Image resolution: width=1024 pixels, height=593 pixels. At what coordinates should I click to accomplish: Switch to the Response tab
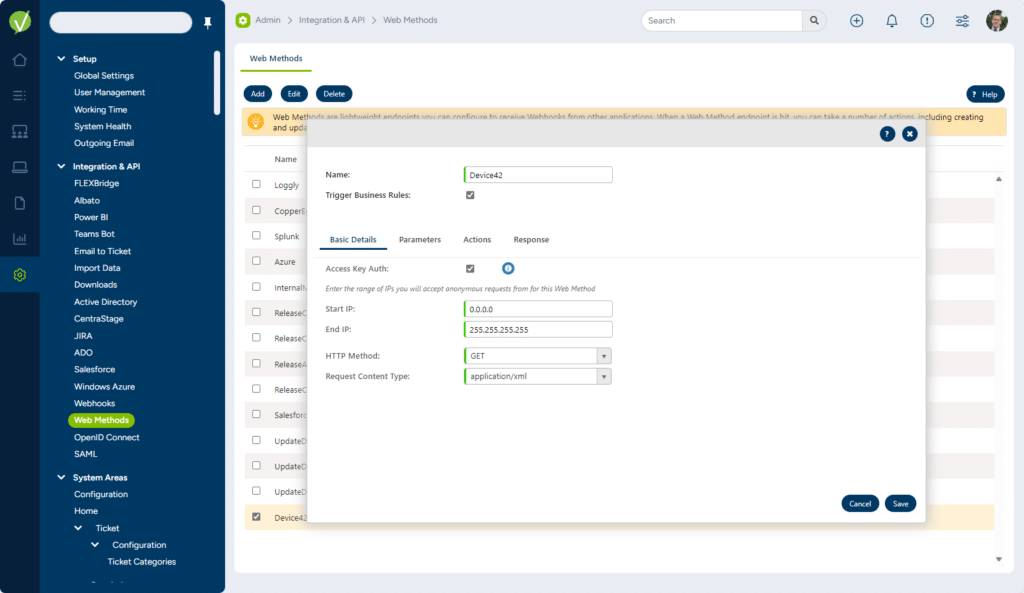click(x=531, y=240)
